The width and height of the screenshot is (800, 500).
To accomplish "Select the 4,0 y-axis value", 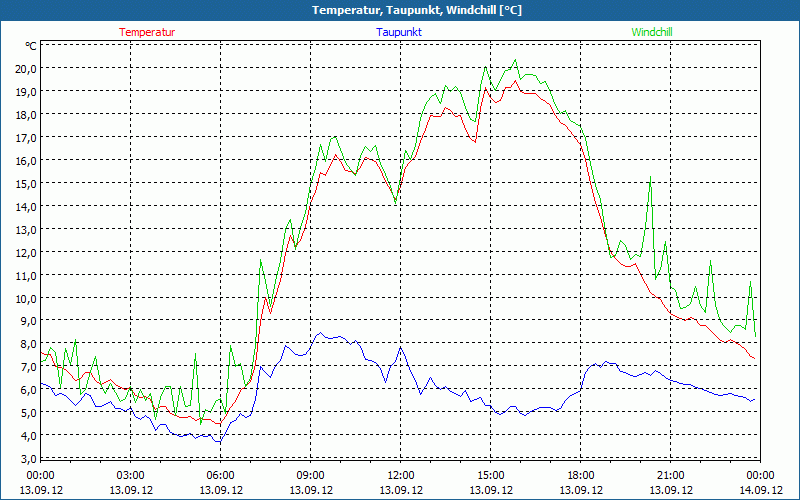I will coord(29,435).
